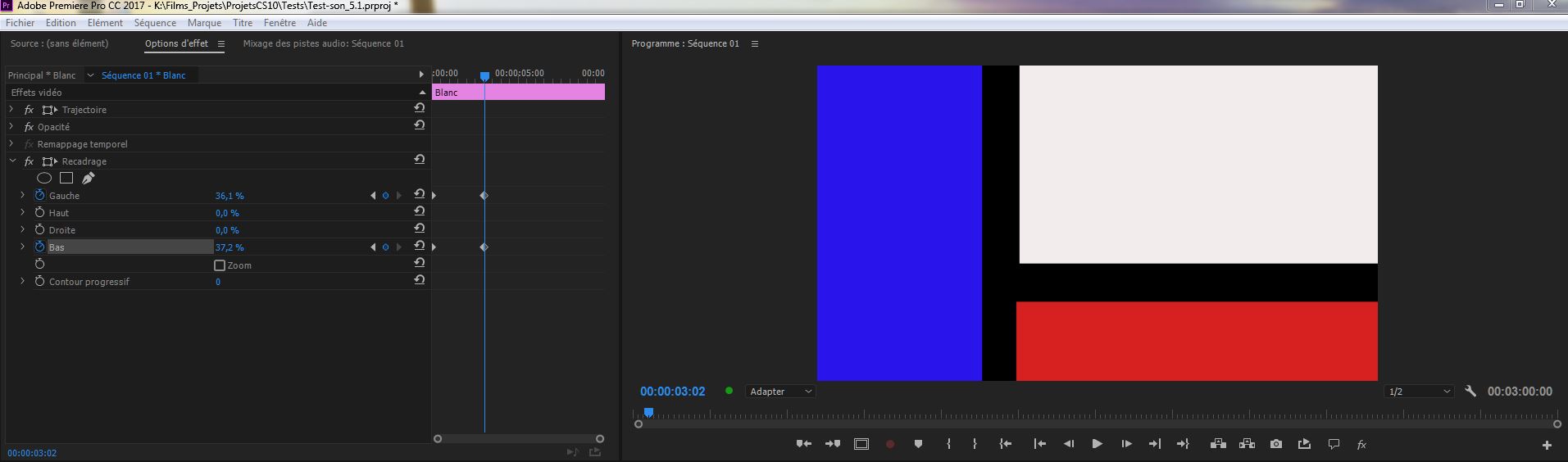Add or remove keyframe for Bas

[385, 247]
